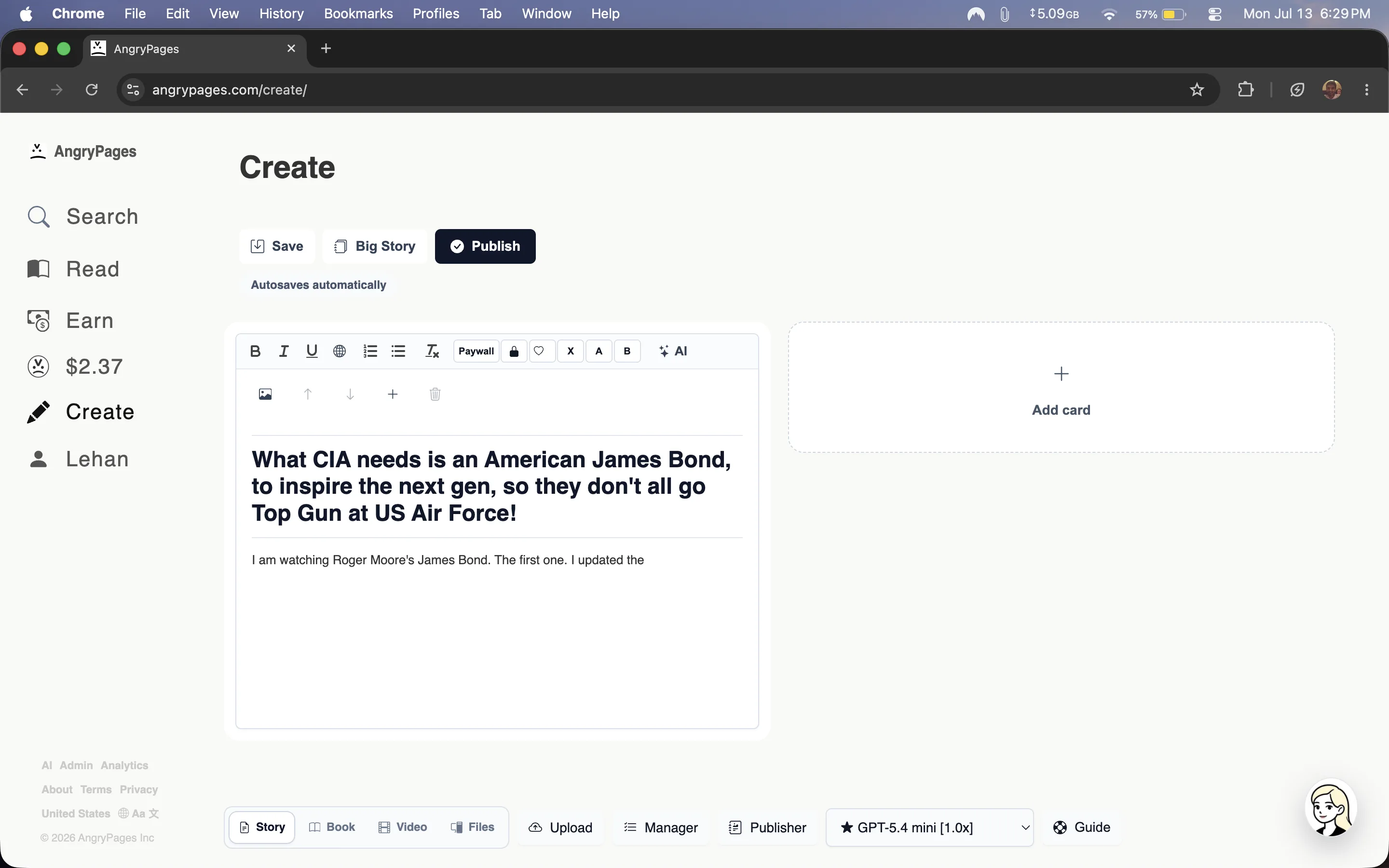Viewport: 1389px width, 868px height.
Task: Open the language selector Aa 文
Action: point(139,814)
